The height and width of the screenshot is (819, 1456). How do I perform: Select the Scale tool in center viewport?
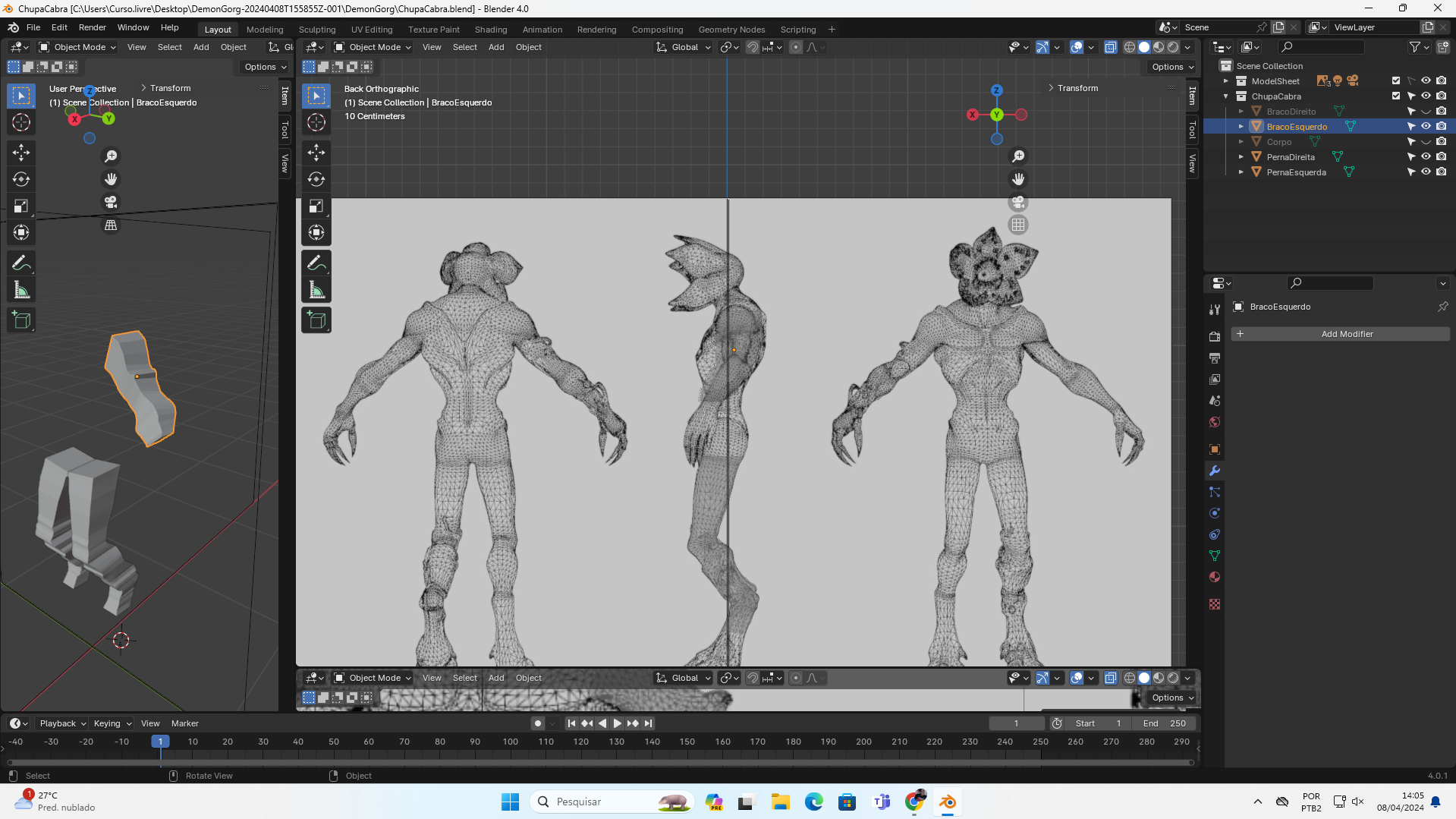[x=316, y=206]
